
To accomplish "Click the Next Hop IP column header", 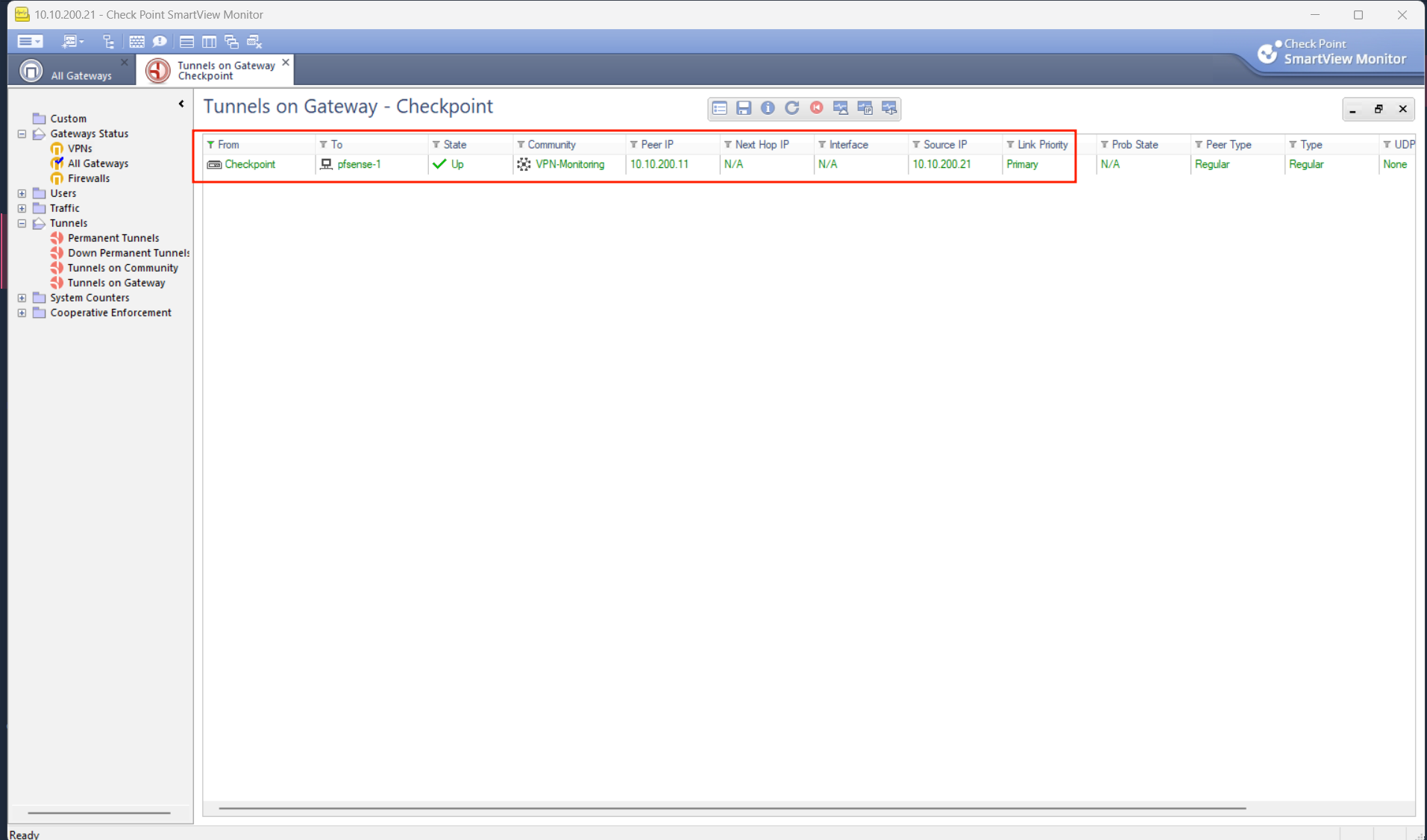I will (767, 145).
